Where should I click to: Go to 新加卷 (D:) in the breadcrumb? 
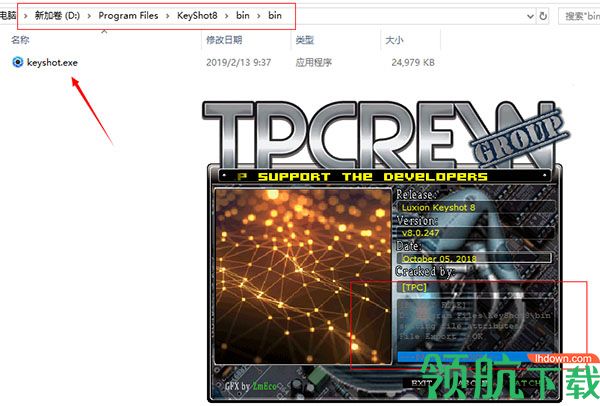coord(57,16)
